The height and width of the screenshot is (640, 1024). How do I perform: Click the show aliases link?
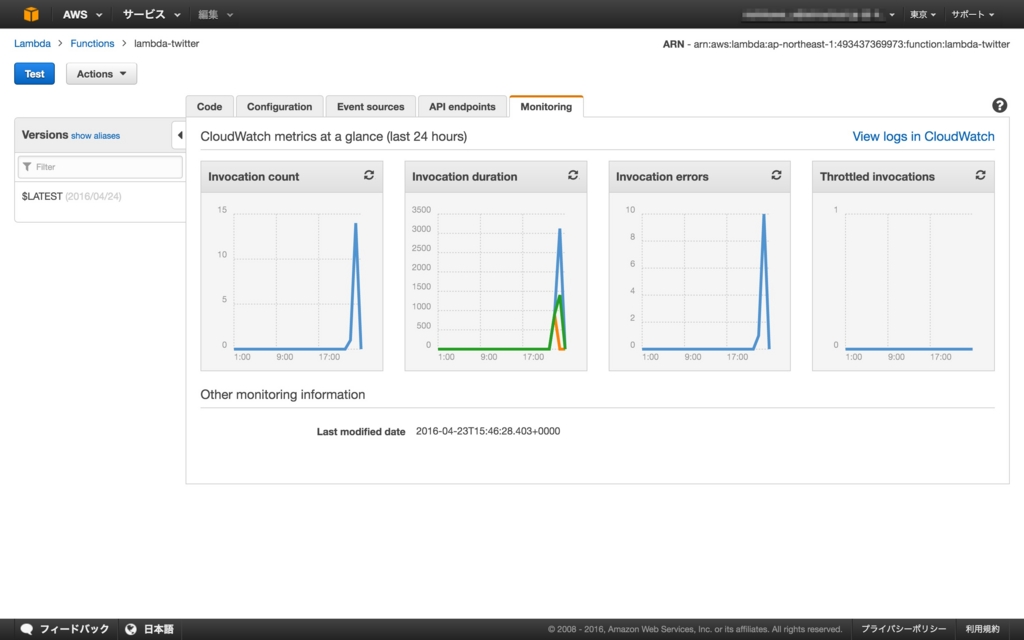[95, 136]
